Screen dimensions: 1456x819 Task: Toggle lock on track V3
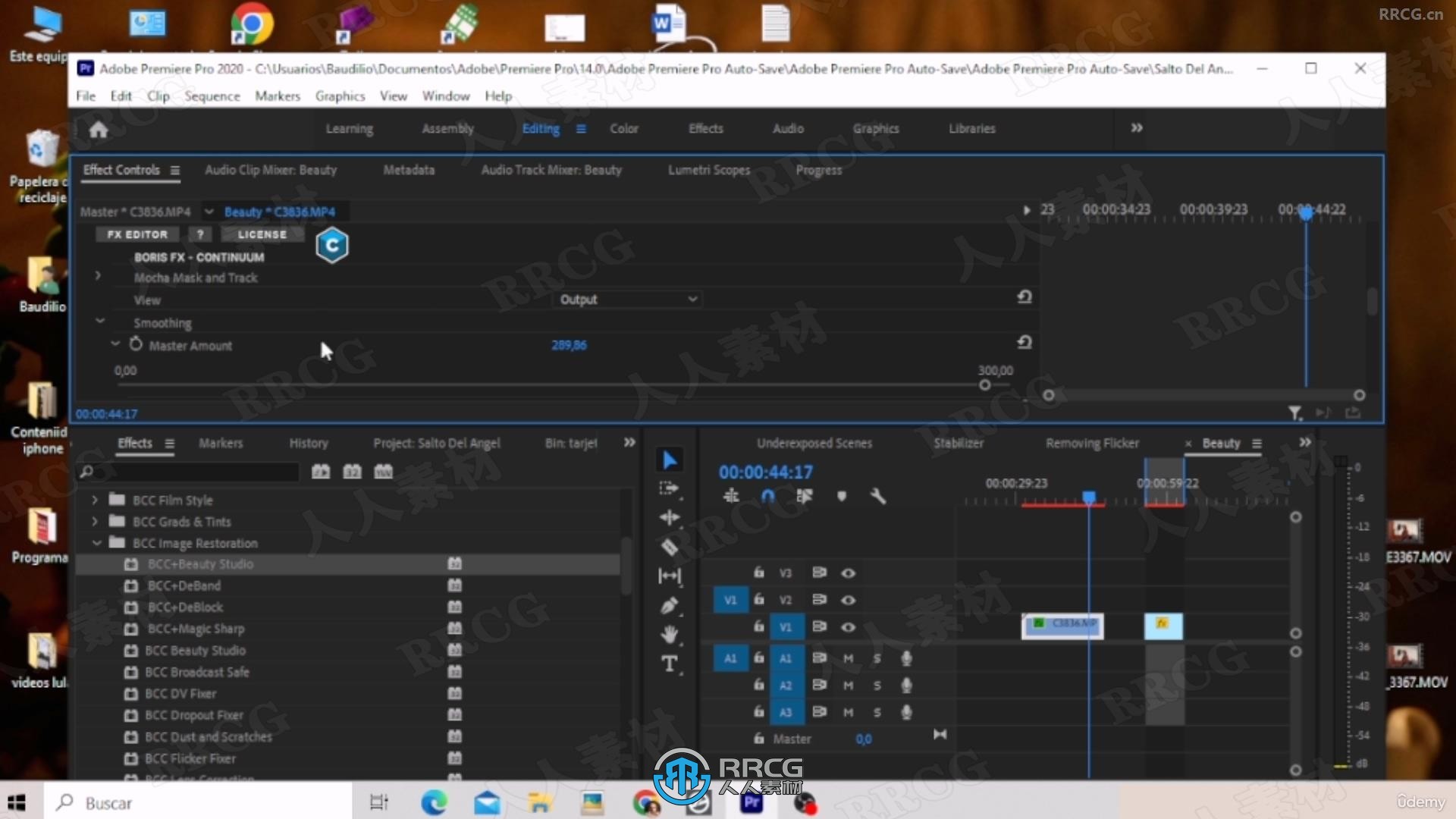click(x=758, y=573)
